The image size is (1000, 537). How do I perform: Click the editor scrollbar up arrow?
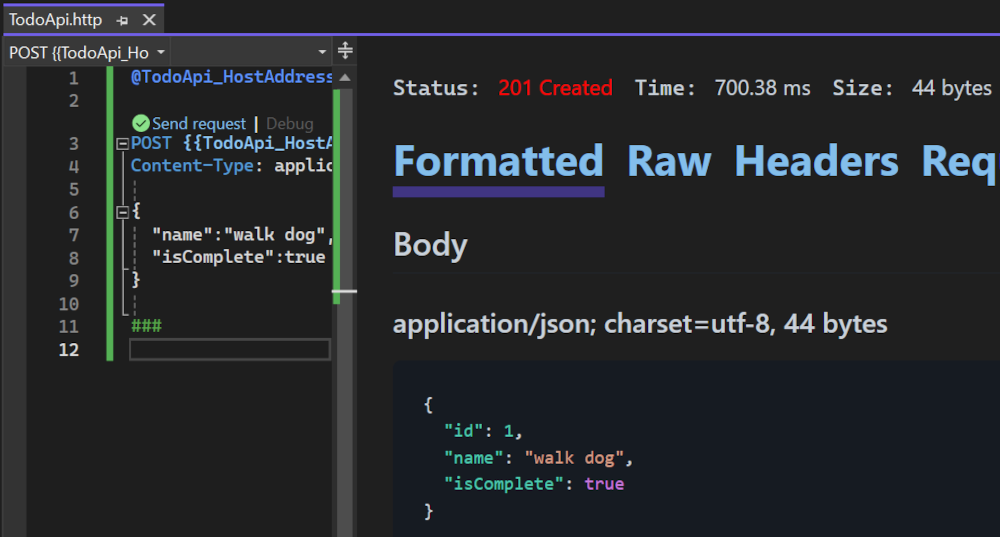(345, 77)
